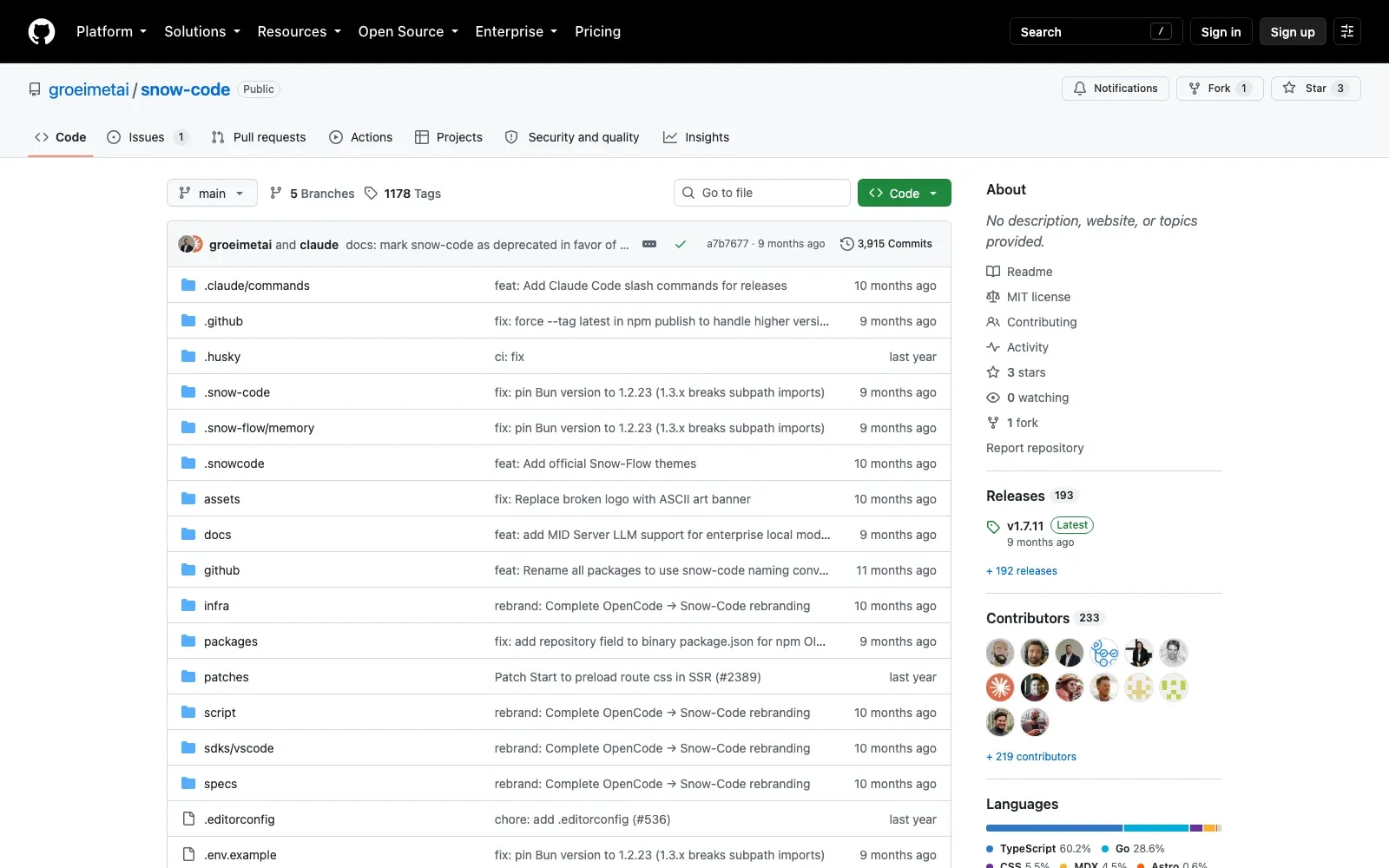
Task: Focus the header Search field
Action: point(1096,31)
